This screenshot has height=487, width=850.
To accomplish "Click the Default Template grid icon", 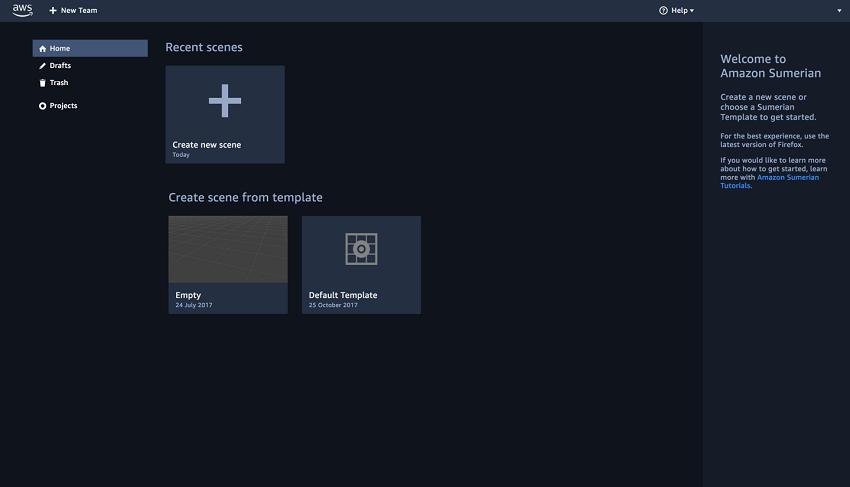I will pyautogui.click(x=361, y=249).
